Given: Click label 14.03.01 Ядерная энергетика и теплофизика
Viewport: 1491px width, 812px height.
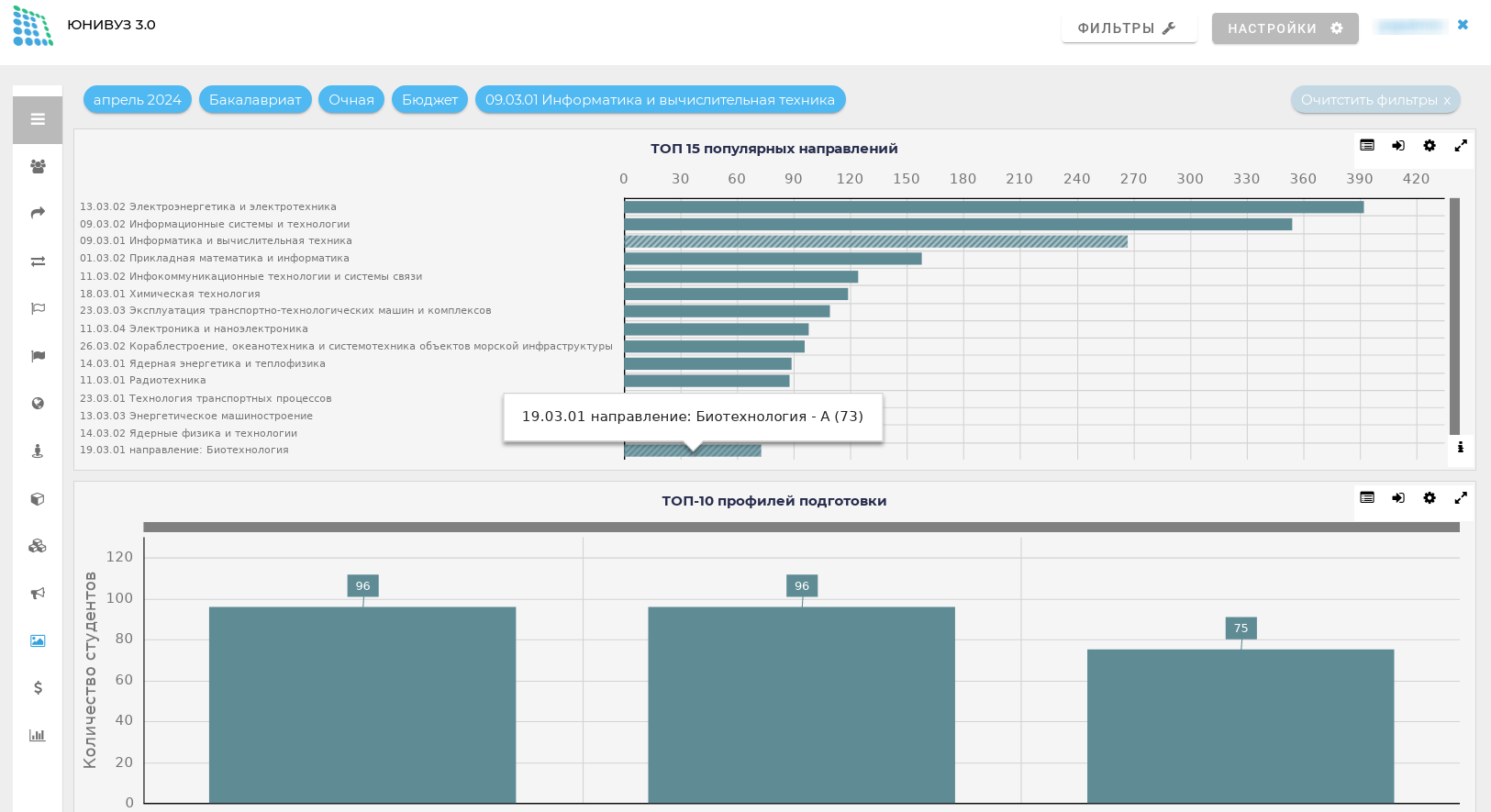Looking at the screenshot, I should (203, 363).
